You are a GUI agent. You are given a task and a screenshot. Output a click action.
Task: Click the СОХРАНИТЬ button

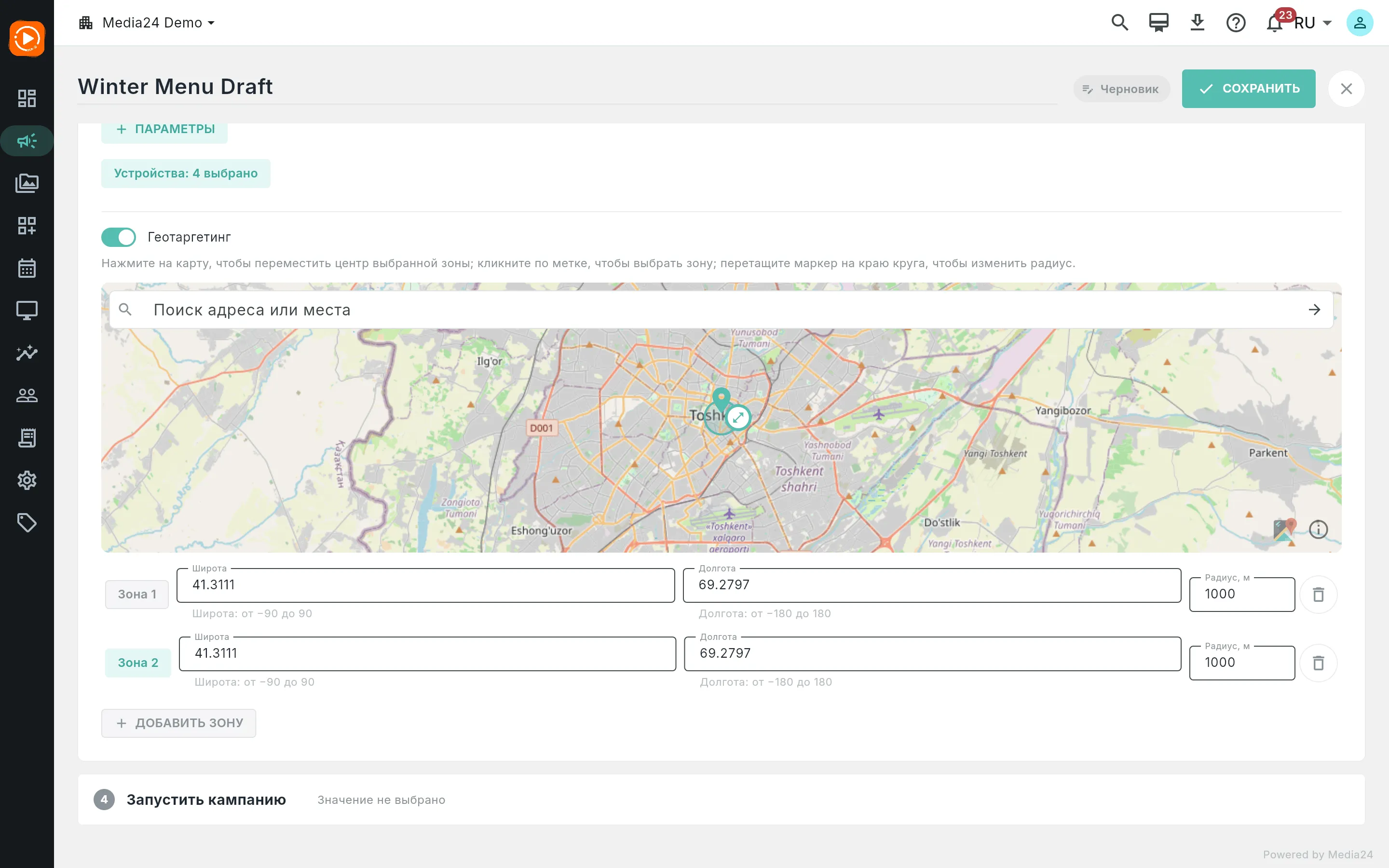(x=1248, y=88)
